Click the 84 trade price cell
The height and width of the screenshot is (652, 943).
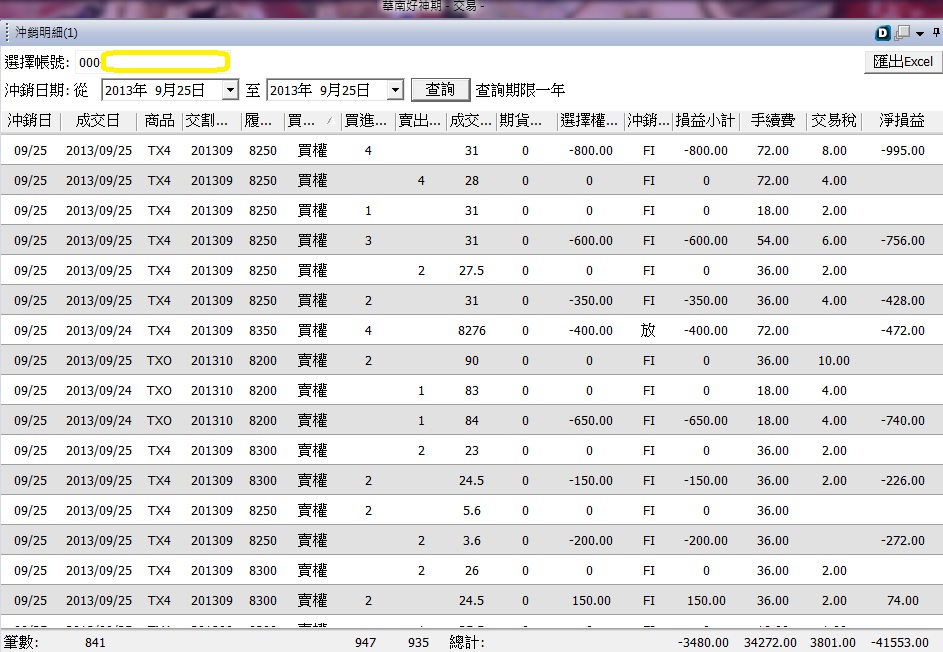pos(472,420)
